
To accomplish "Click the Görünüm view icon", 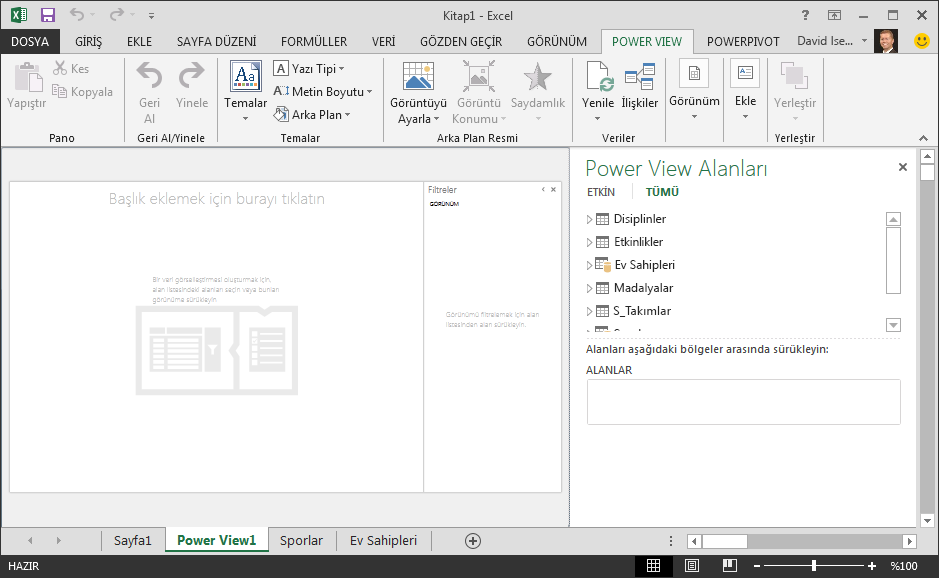I will (694, 73).
